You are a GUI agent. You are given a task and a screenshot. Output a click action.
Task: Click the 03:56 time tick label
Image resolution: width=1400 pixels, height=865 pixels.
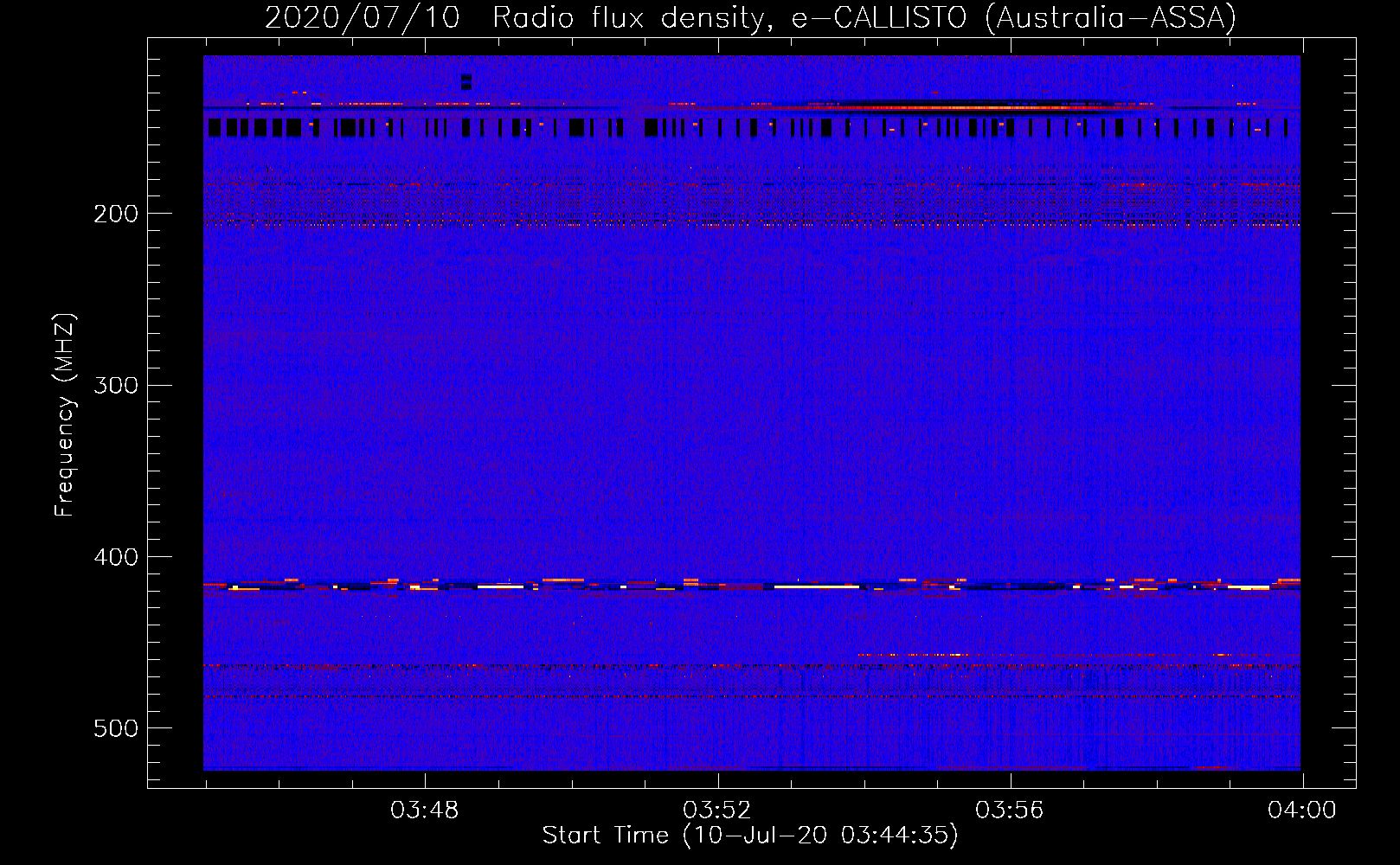pyautogui.click(x=1009, y=811)
